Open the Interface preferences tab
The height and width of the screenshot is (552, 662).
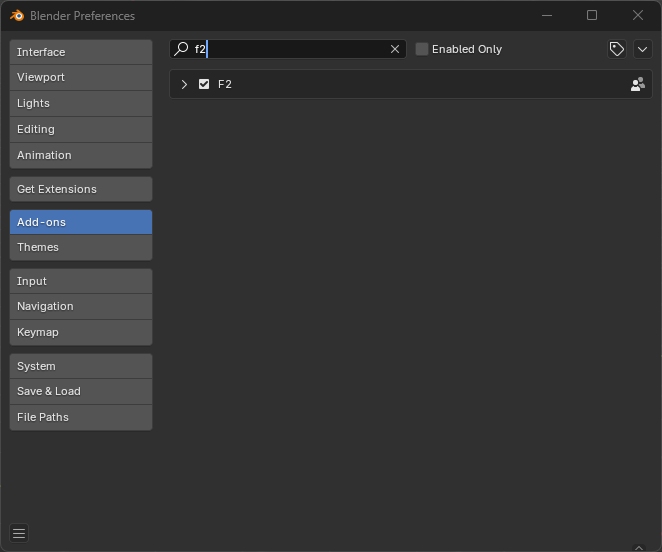(x=81, y=52)
